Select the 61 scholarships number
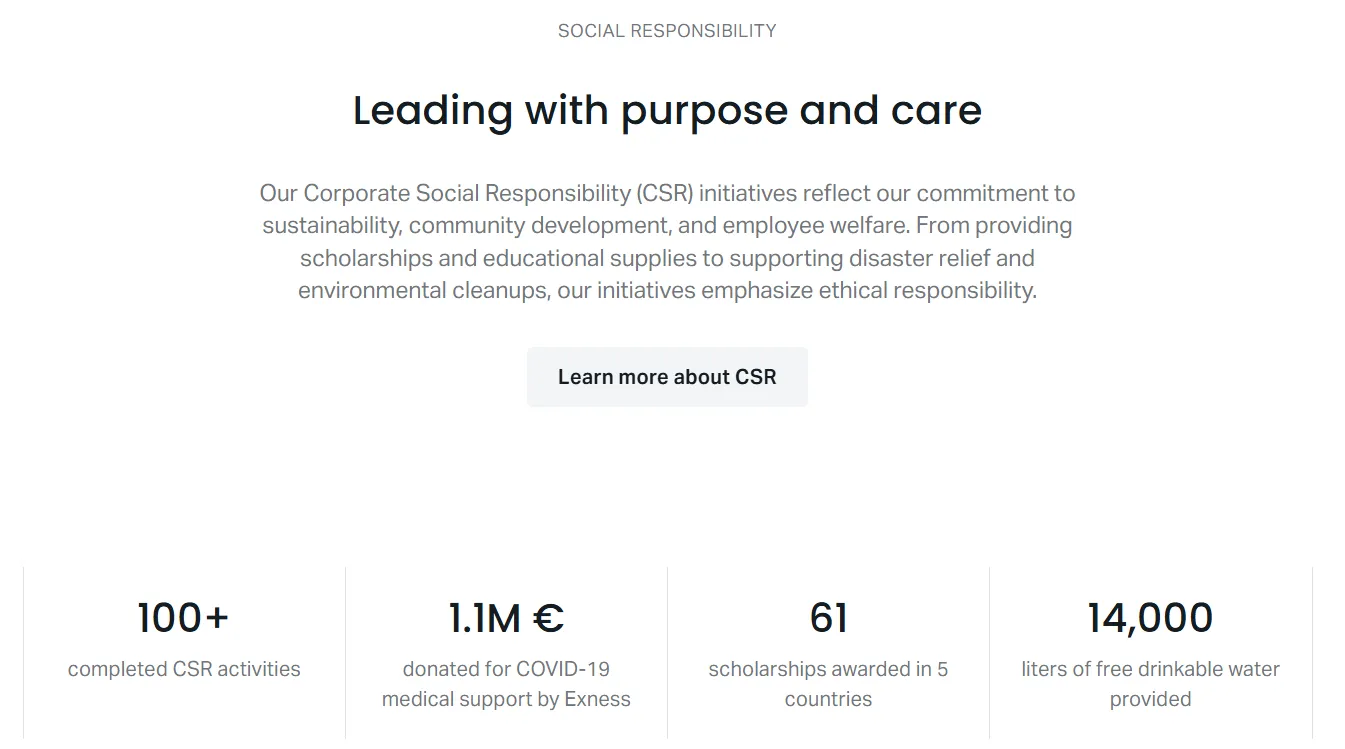This screenshot has width=1345, height=749. click(828, 618)
